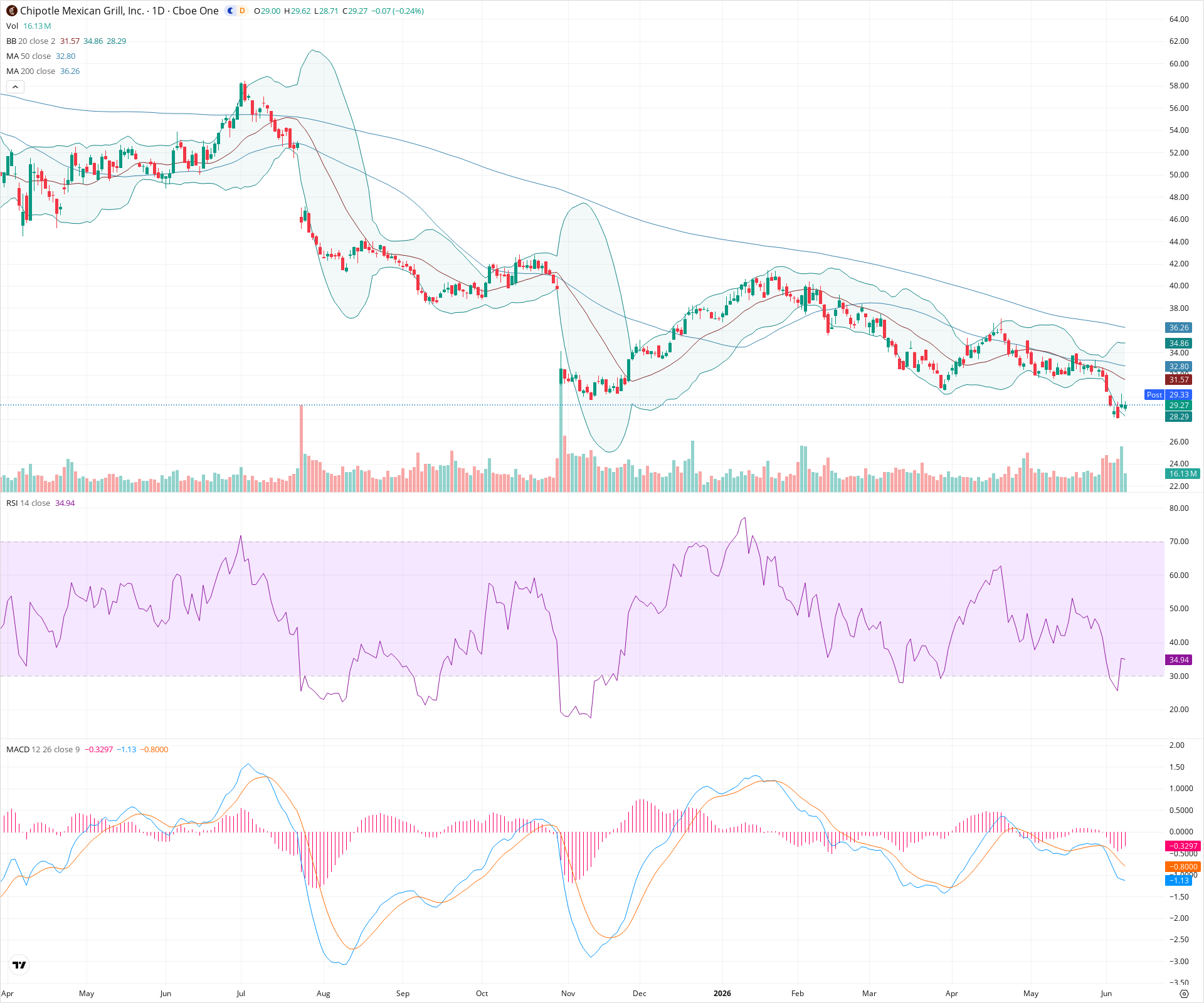Click the 29.27 last price tag
The image size is (1204, 1003).
(1178, 406)
